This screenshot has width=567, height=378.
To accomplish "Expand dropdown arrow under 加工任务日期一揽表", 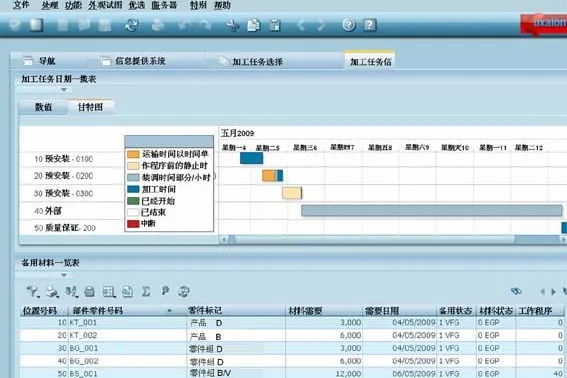I will pyautogui.click(x=64, y=89).
